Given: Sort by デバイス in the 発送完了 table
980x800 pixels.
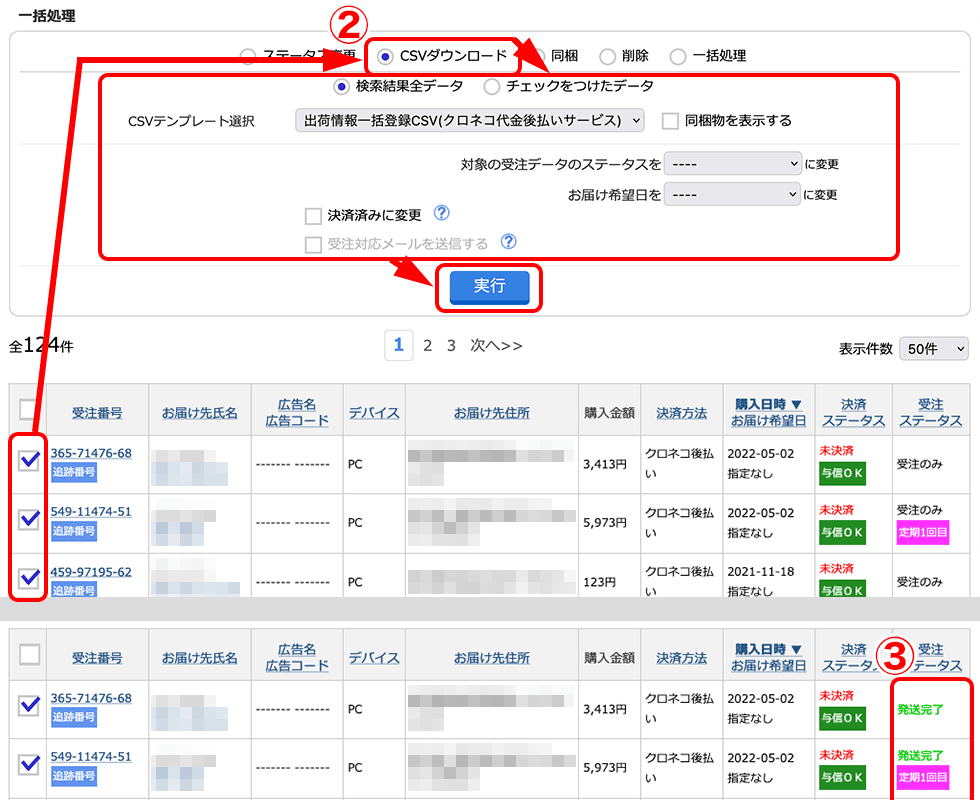Looking at the screenshot, I should coord(374,658).
